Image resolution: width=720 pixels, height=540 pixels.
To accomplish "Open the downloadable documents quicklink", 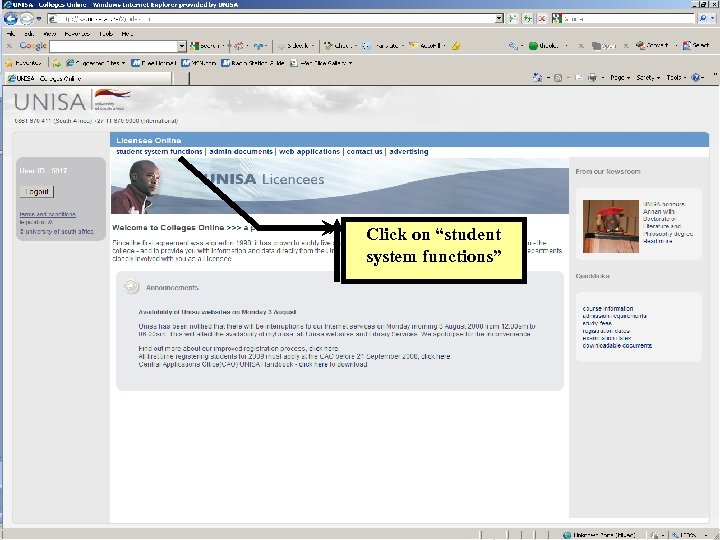I will (617, 345).
